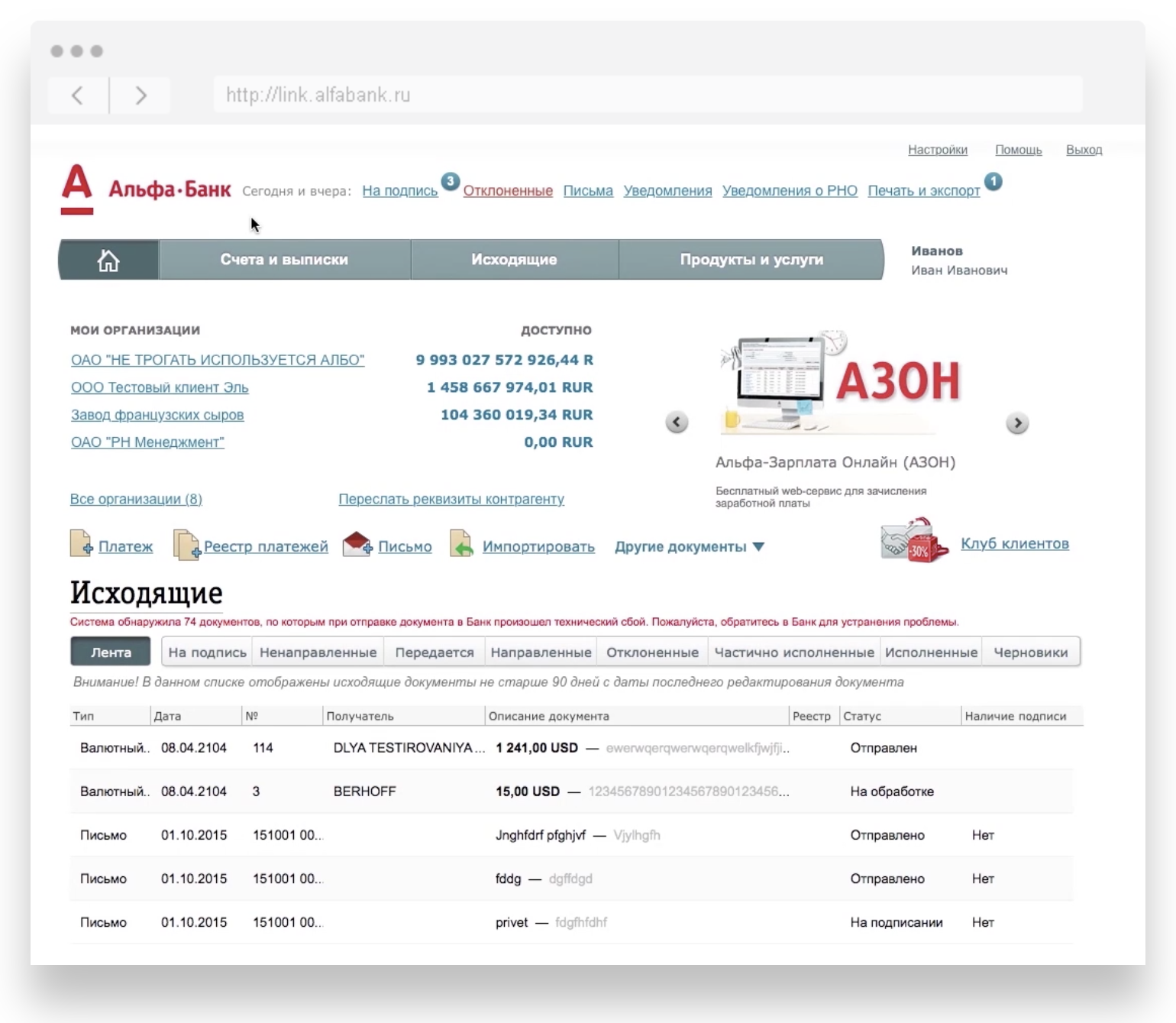Click the Платеж link text
Viewport: 1176px width, 1023px height.
coord(126,547)
